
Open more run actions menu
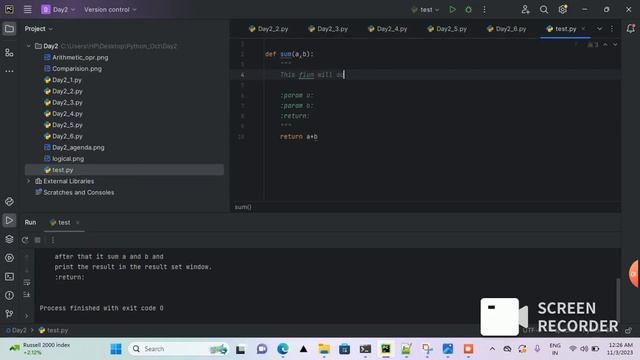pos(484,9)
